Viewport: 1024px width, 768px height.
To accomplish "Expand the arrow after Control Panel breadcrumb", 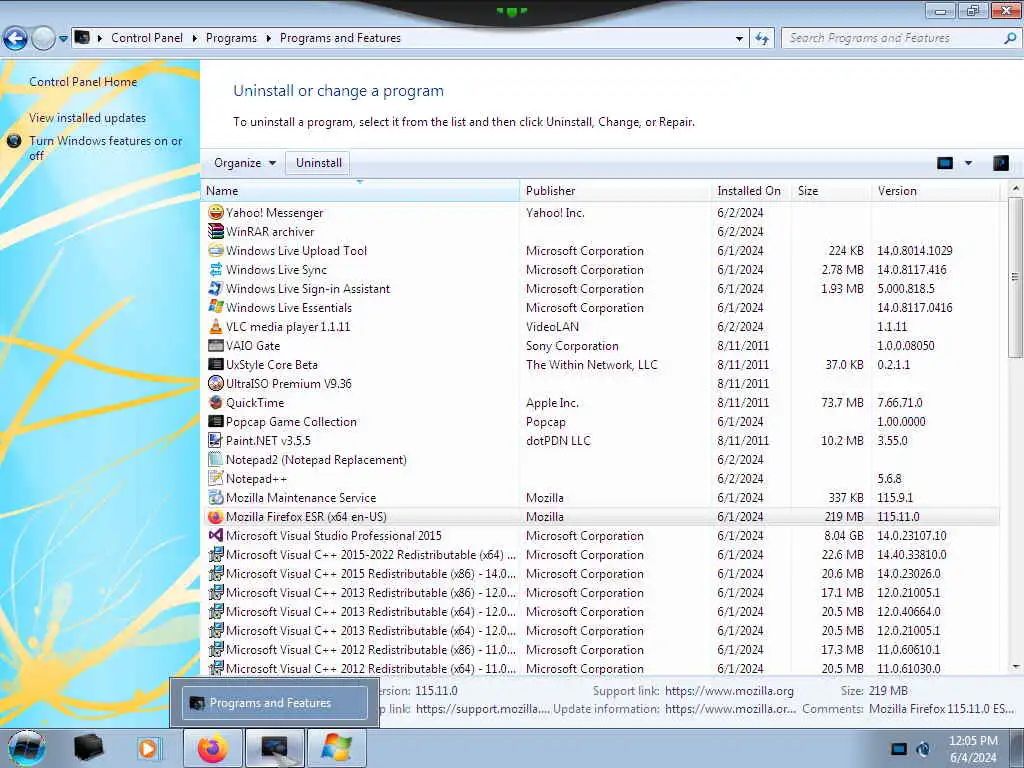I will [x=195, y=39].
